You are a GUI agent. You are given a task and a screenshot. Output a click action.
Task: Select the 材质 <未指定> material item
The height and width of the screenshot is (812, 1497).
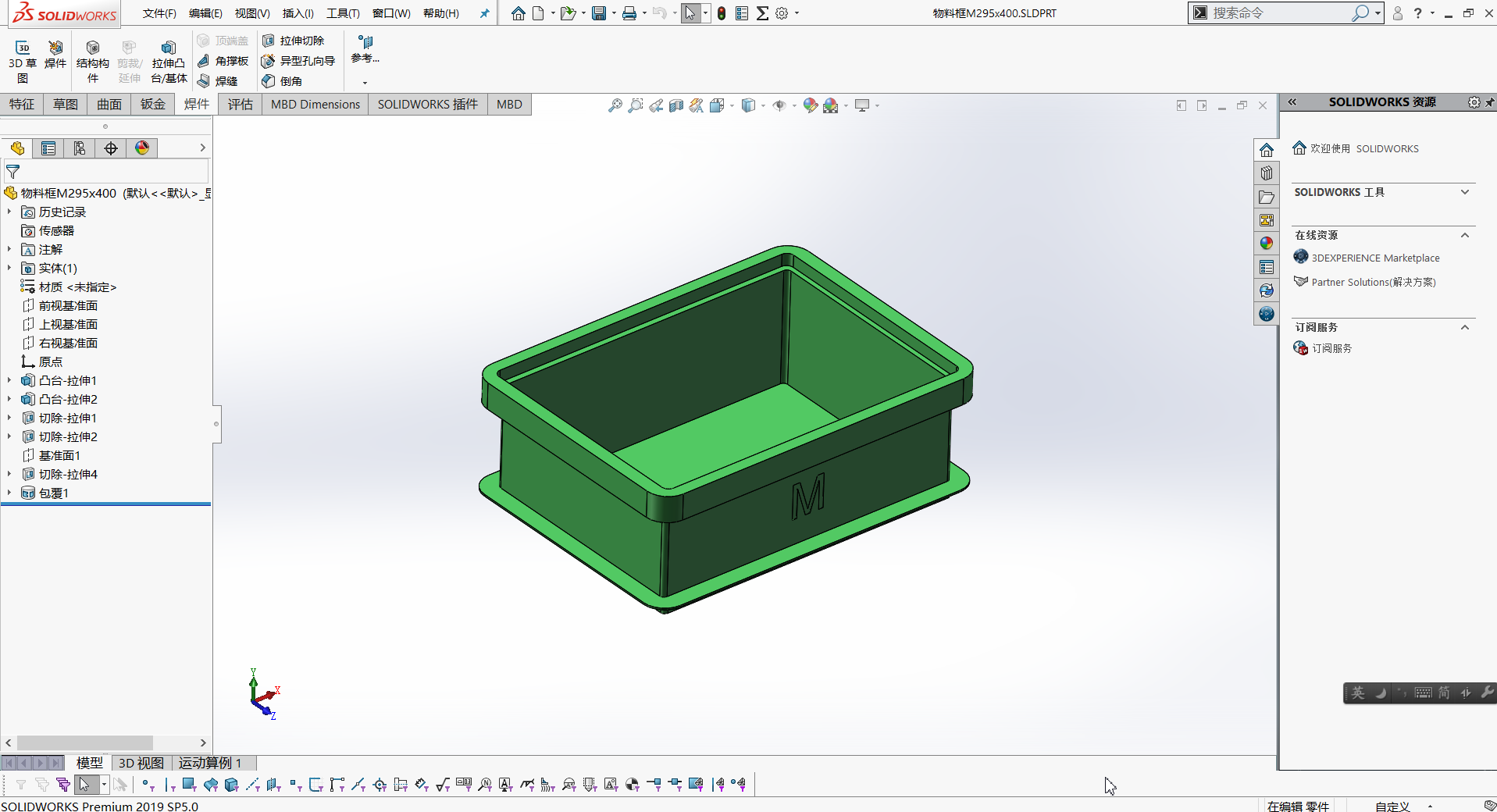tap(77, 287)
